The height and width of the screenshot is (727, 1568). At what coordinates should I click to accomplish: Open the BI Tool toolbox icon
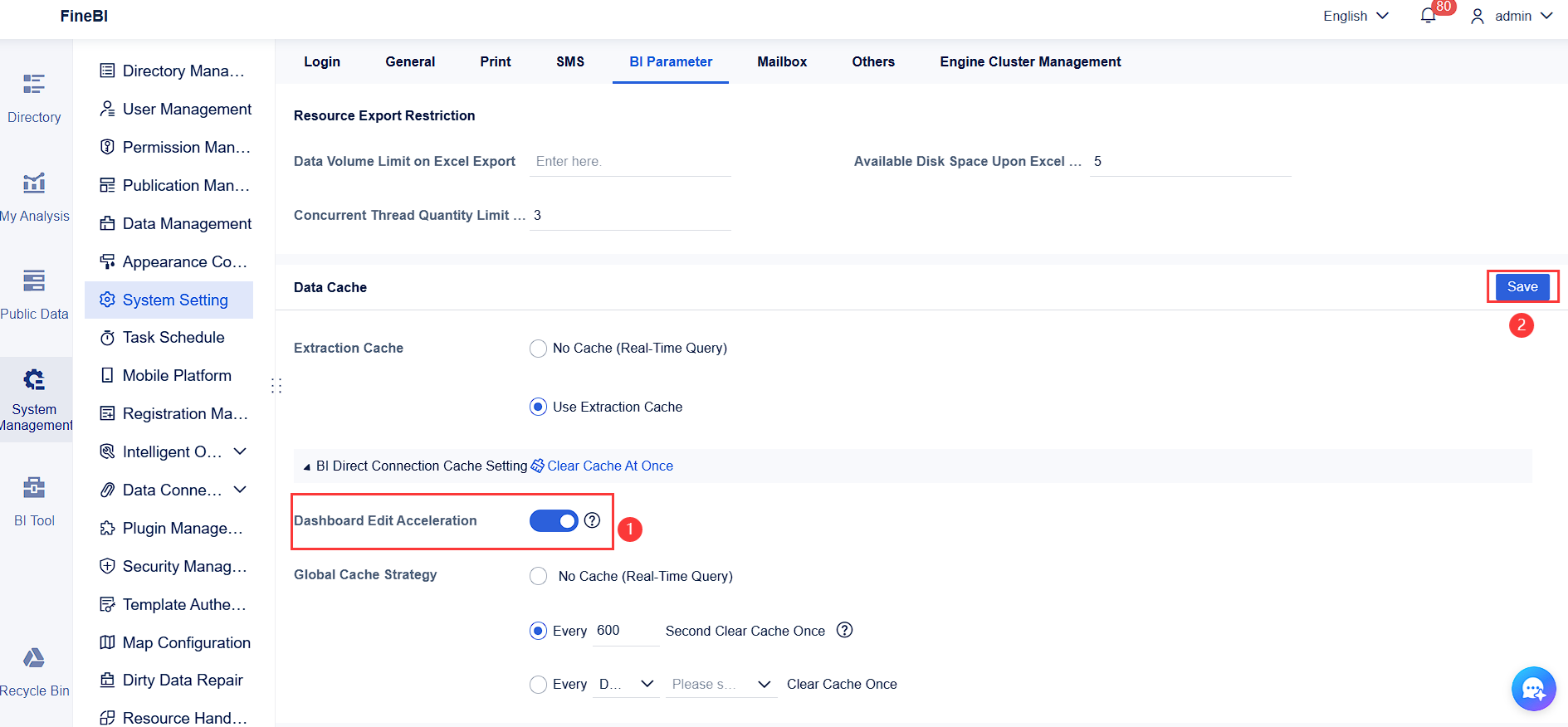34,487
